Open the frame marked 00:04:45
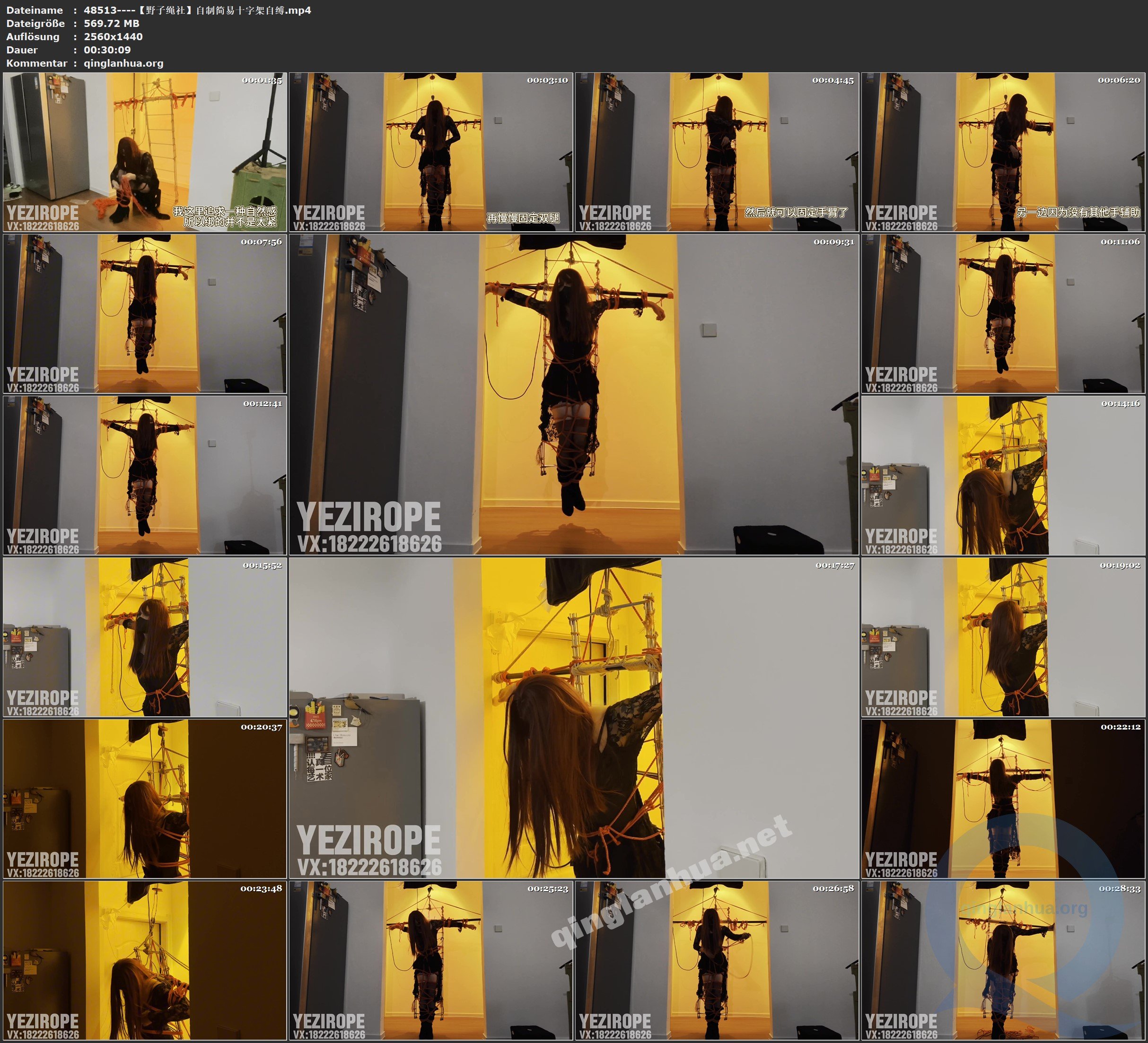The height and width of the screenshot is (1043, 1148). click(x=717, y=151)
